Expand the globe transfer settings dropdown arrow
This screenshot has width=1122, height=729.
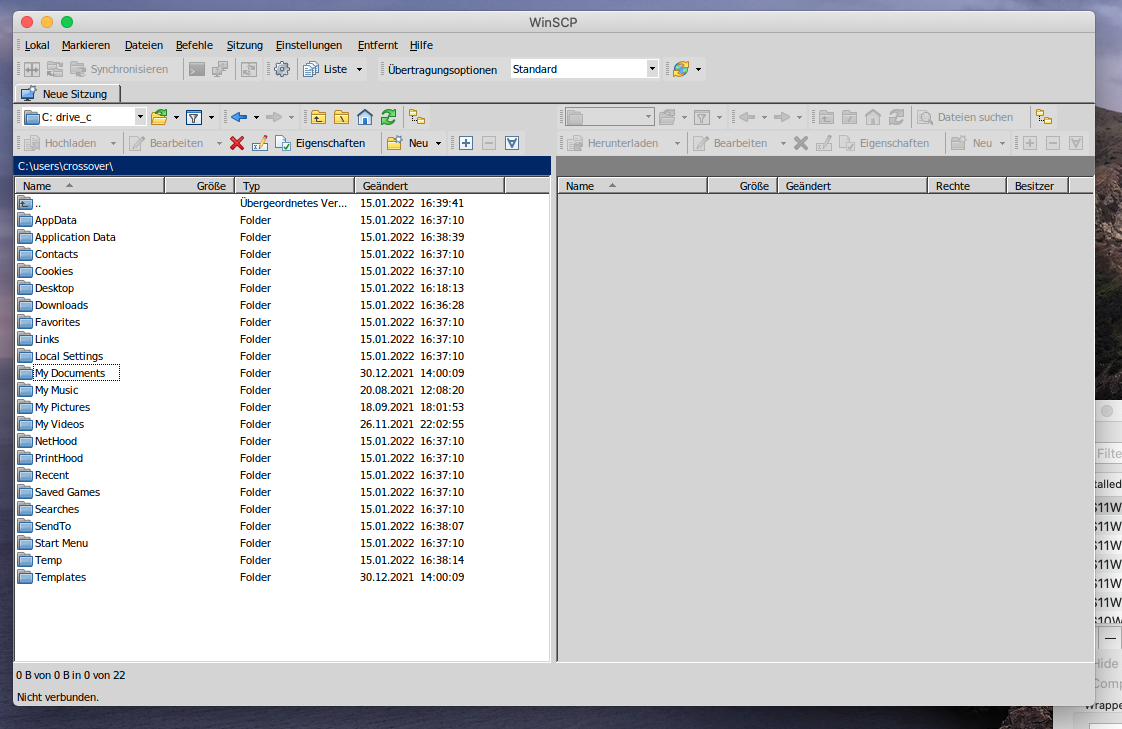pyautogui.click(x=698, y=69)
